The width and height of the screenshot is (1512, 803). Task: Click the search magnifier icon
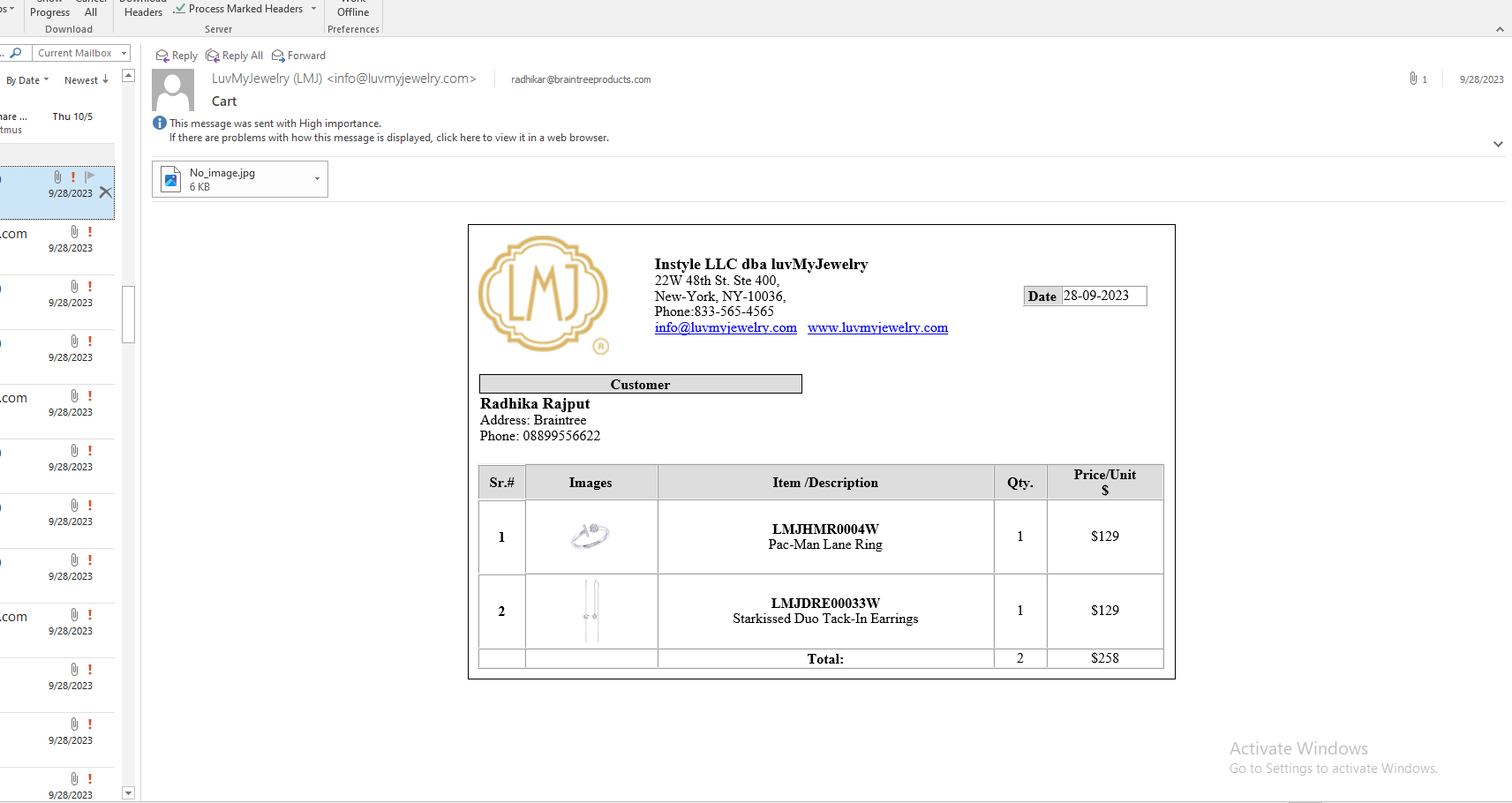coord(15,53)
